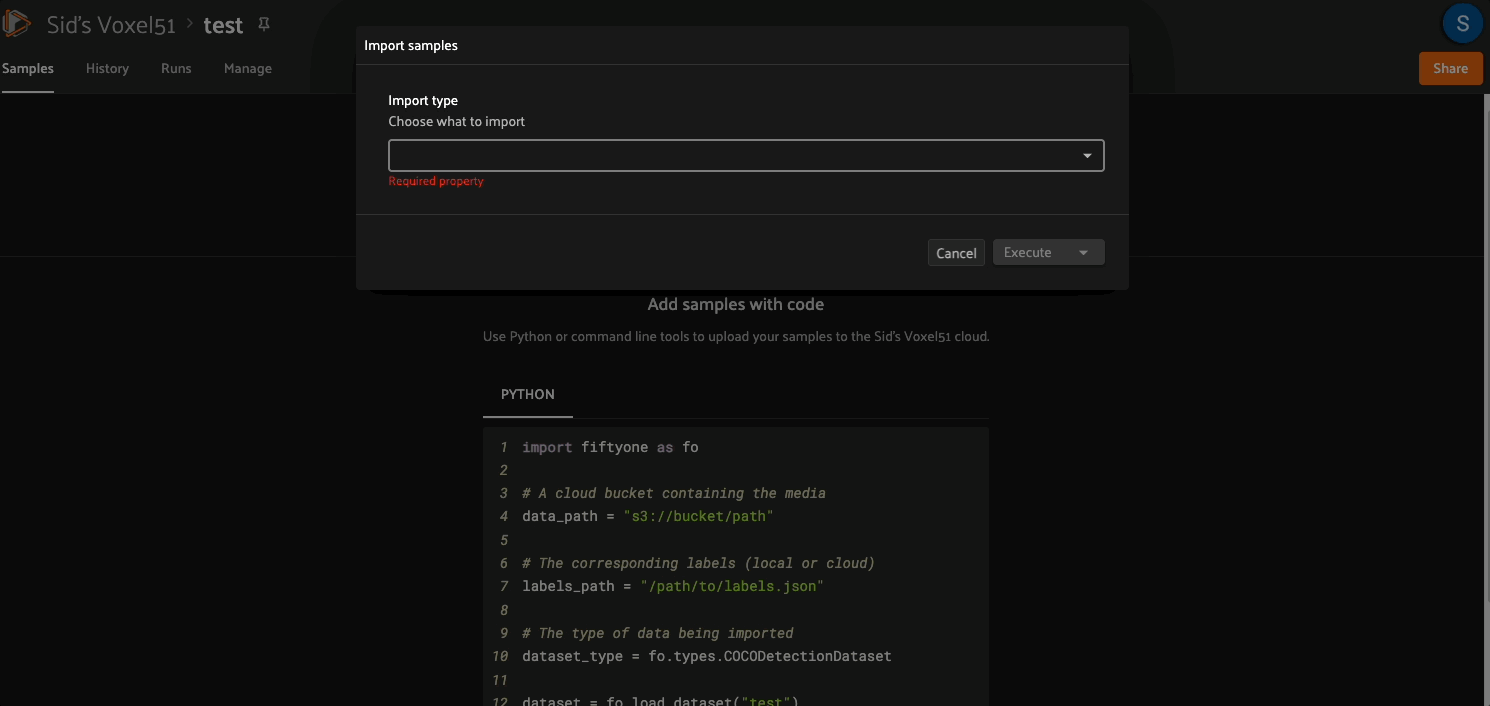Select the Manage tab
The width and height of the screenshot is (1490, 706).
(248, 68)
